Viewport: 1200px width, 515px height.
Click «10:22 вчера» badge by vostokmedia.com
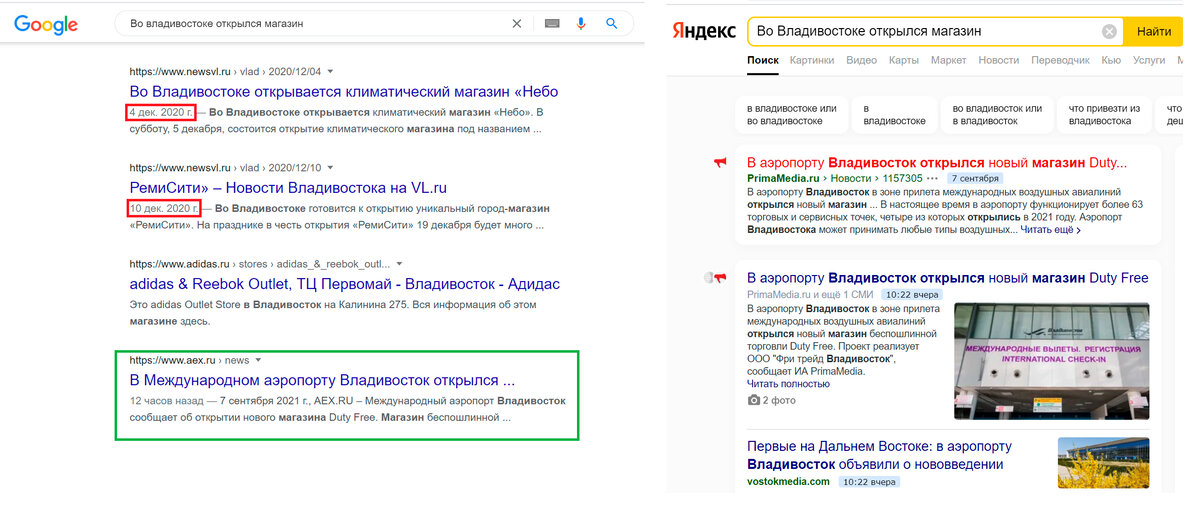pyautogui.click(x=868, y=481)
